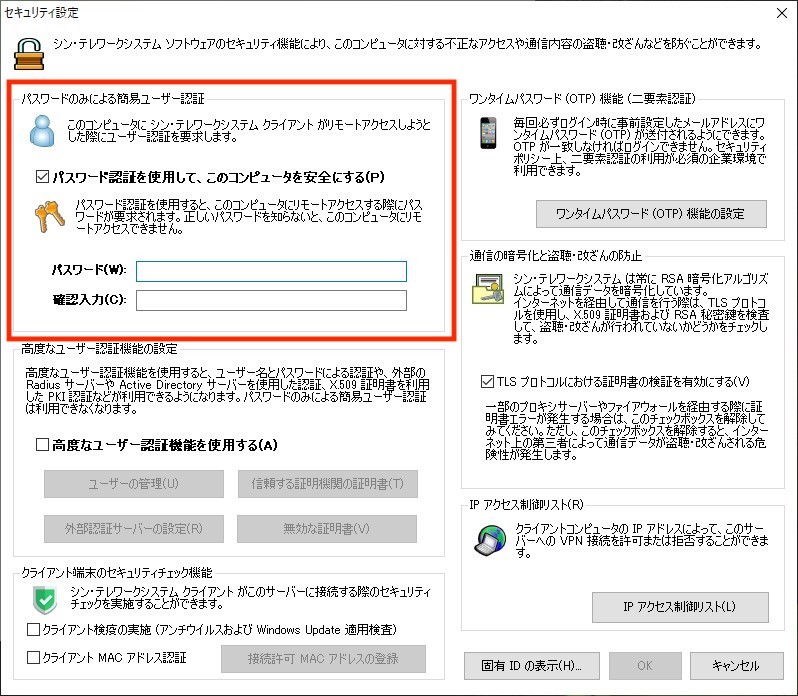This screenshot has width=798, height=696.
Task: Click 外部認証サーバーの設定(R) button
Action: [x=134, y=529]
